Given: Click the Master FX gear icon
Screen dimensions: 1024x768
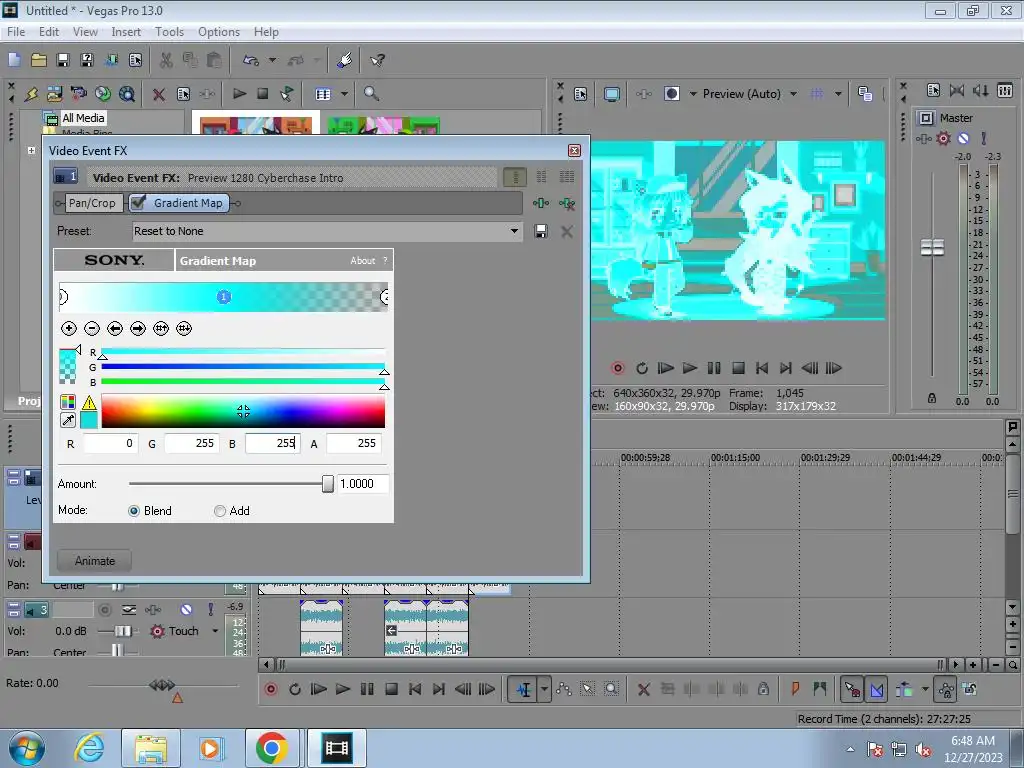Looking at the screenshot, I should tap(943, 138).
